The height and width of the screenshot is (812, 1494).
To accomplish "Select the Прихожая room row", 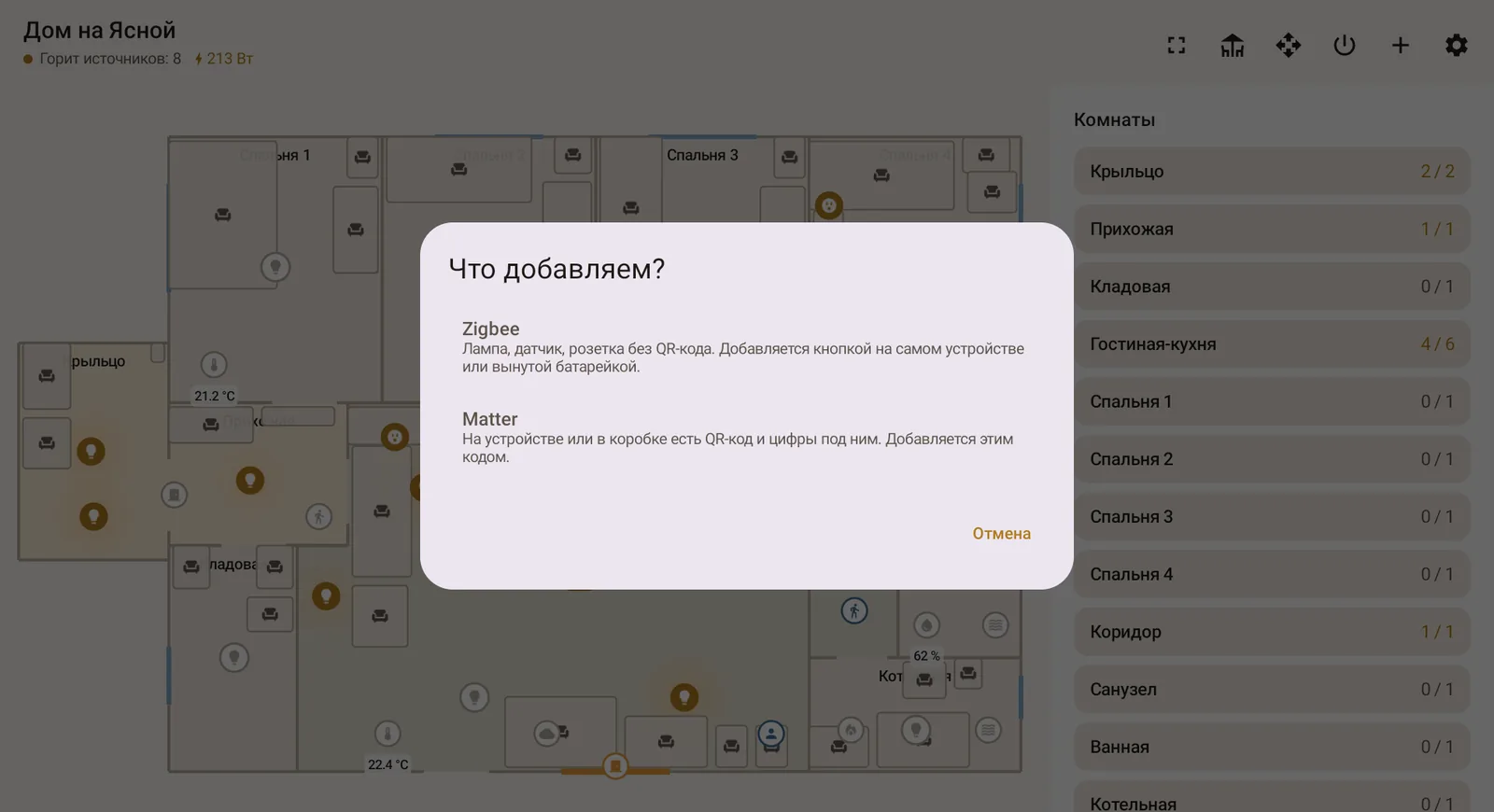I will (1272, 229).
